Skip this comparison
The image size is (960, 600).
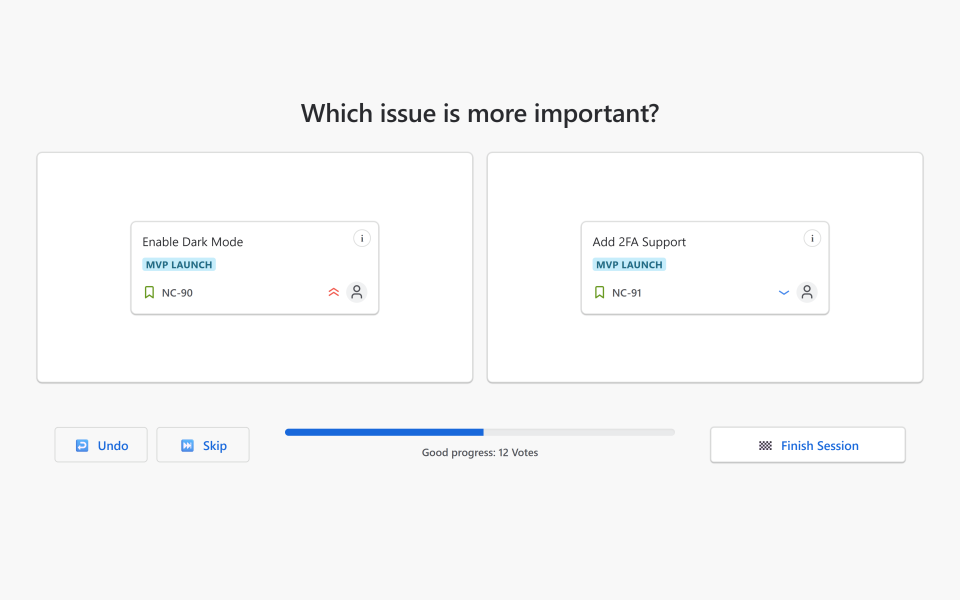coord(203,445)
